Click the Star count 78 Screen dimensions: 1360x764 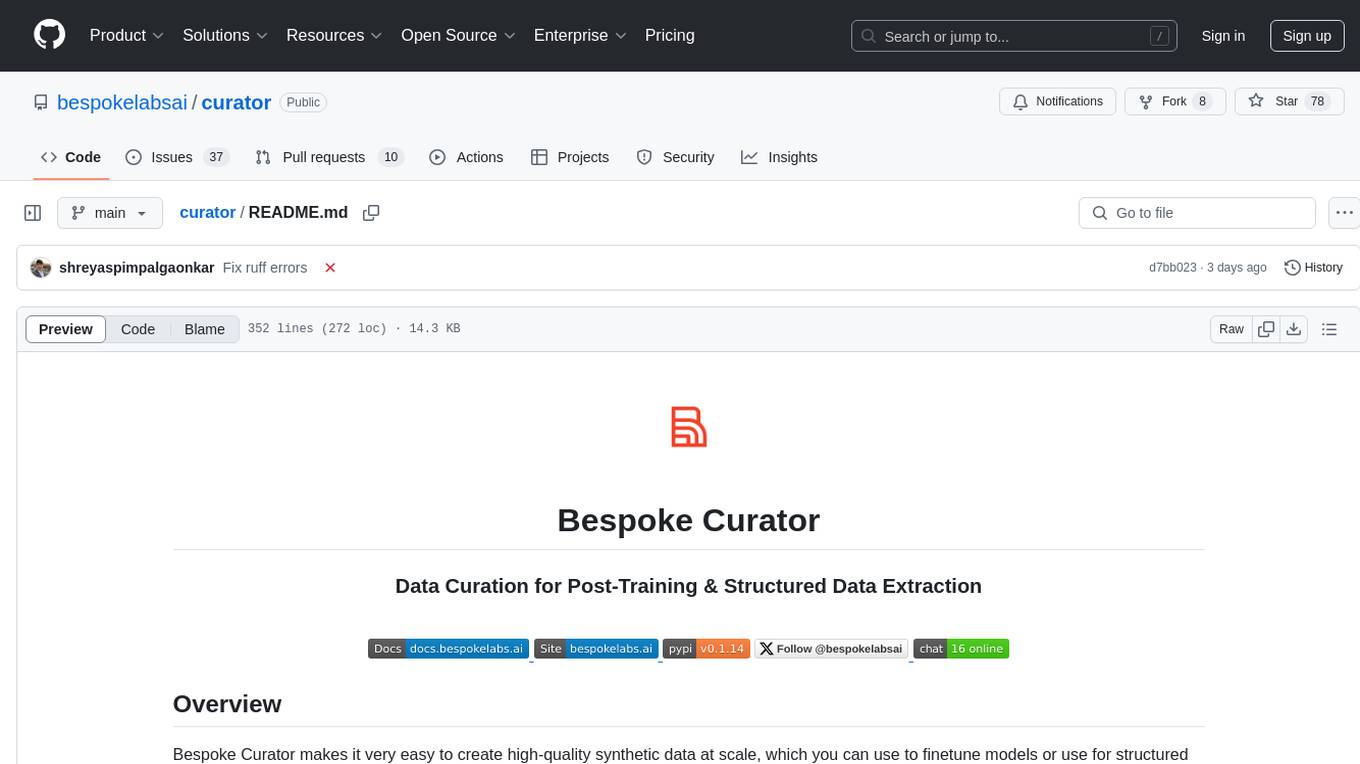tap(1318, 101)
